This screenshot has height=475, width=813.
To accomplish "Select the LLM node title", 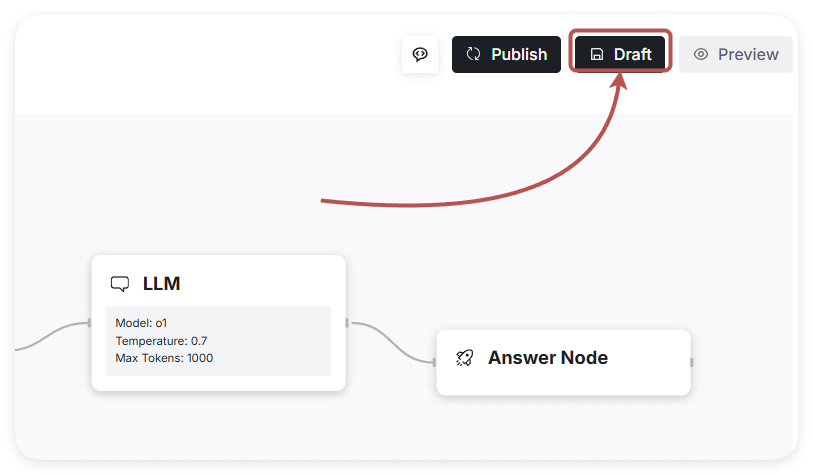I will click(x=162, y=284).
